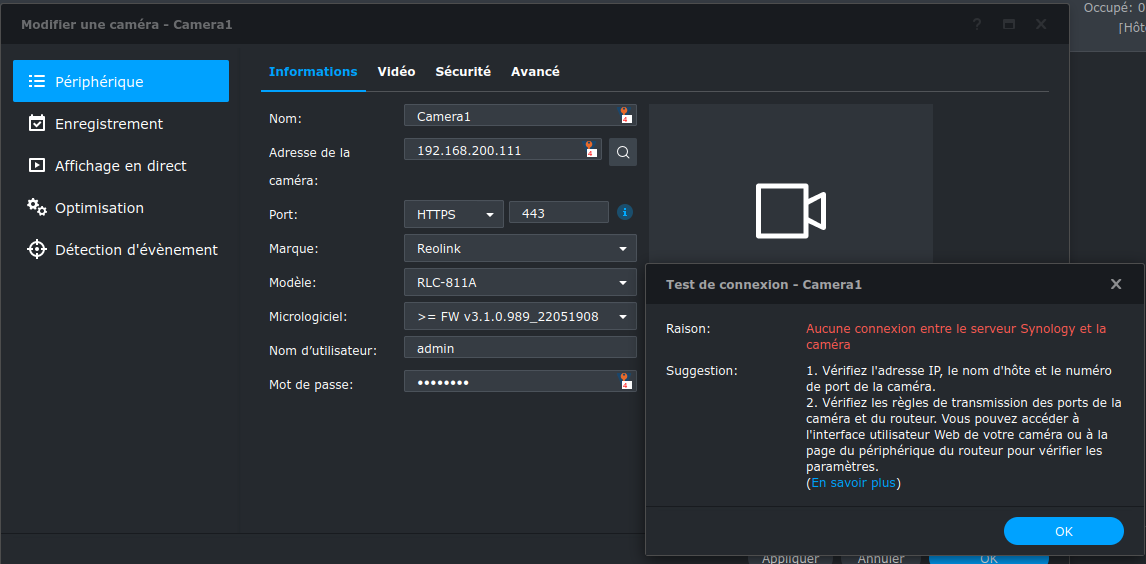Image resolution: width=1146 pixels, height=564 pixels.
Task: Open the help question mark icon
Action: [977, 24]
